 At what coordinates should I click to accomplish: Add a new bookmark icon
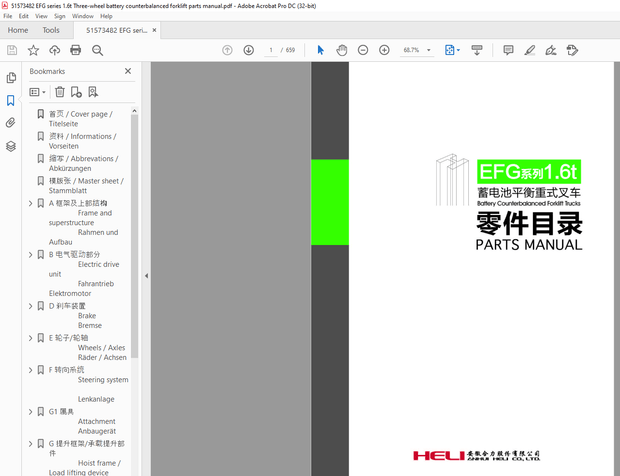pyautogui.click(x=76, y=92)
